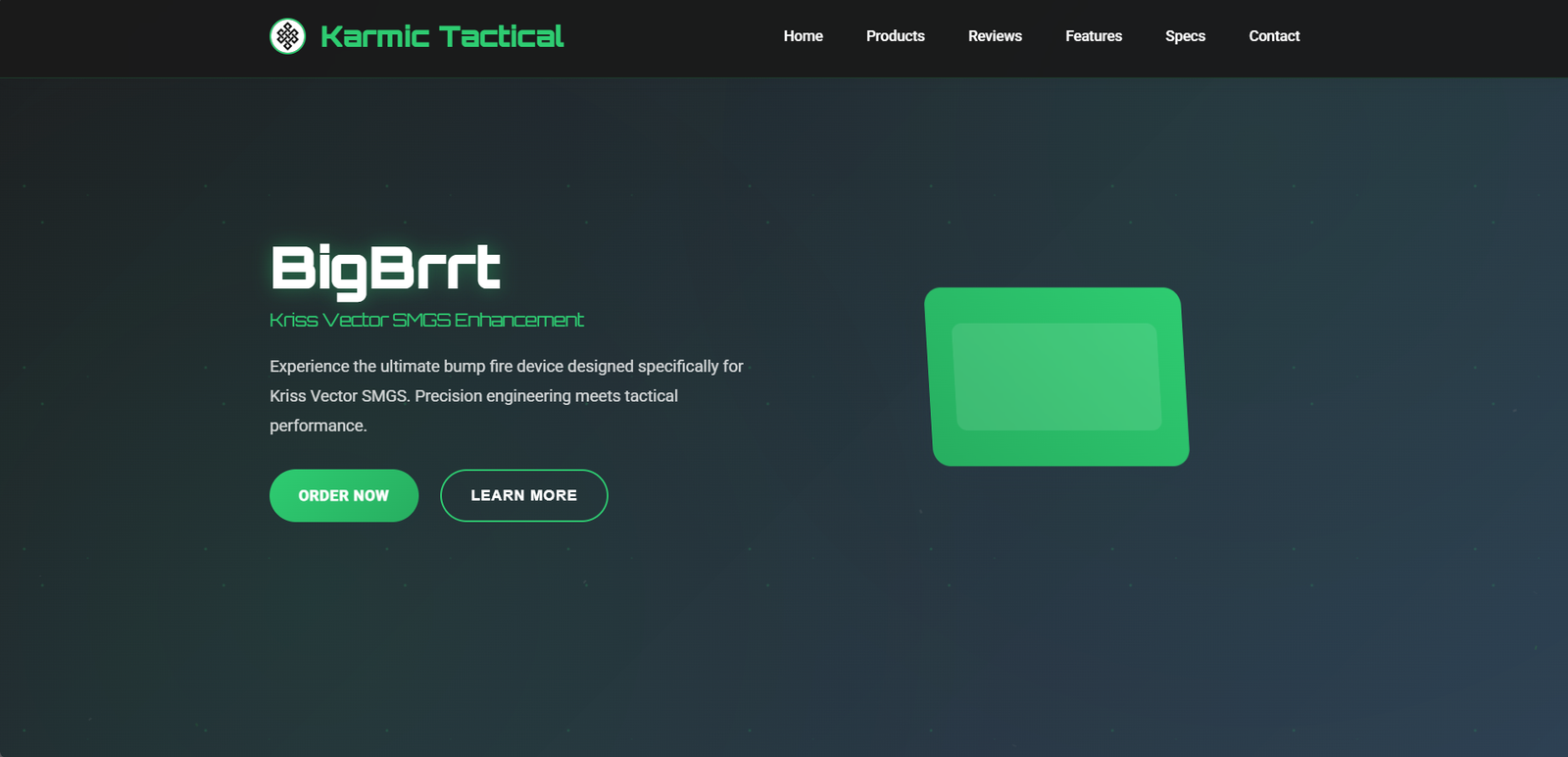Click the Karmic Tactical brand name
Screen dimensions: 1568x757
click(442, 36)
